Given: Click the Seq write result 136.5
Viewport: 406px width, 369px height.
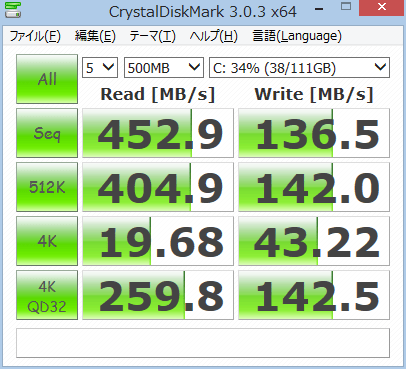Looking at the screenshot, I should click(314, 133).
